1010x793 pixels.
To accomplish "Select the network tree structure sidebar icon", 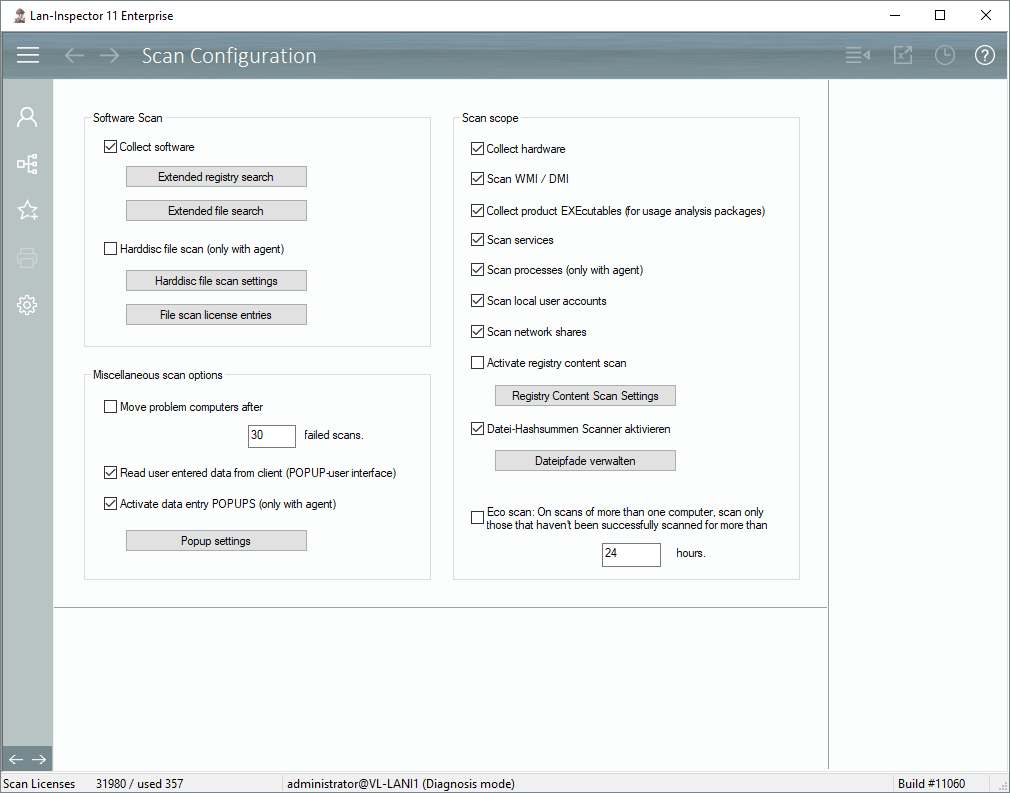I will coord(27,164).
